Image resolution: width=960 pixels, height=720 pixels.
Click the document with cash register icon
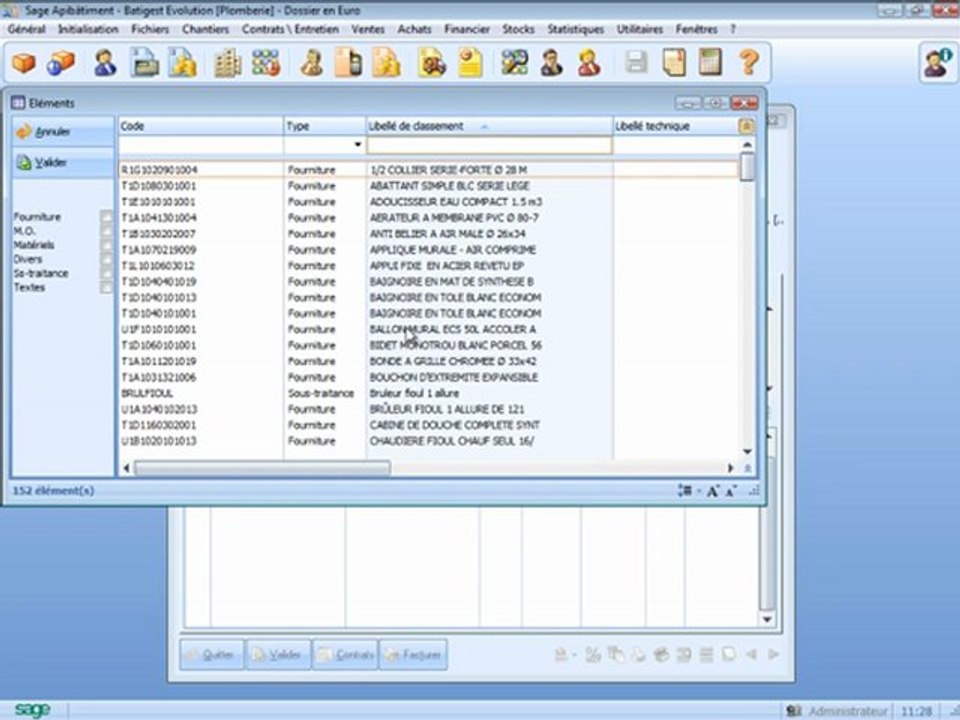click(144, 62)
